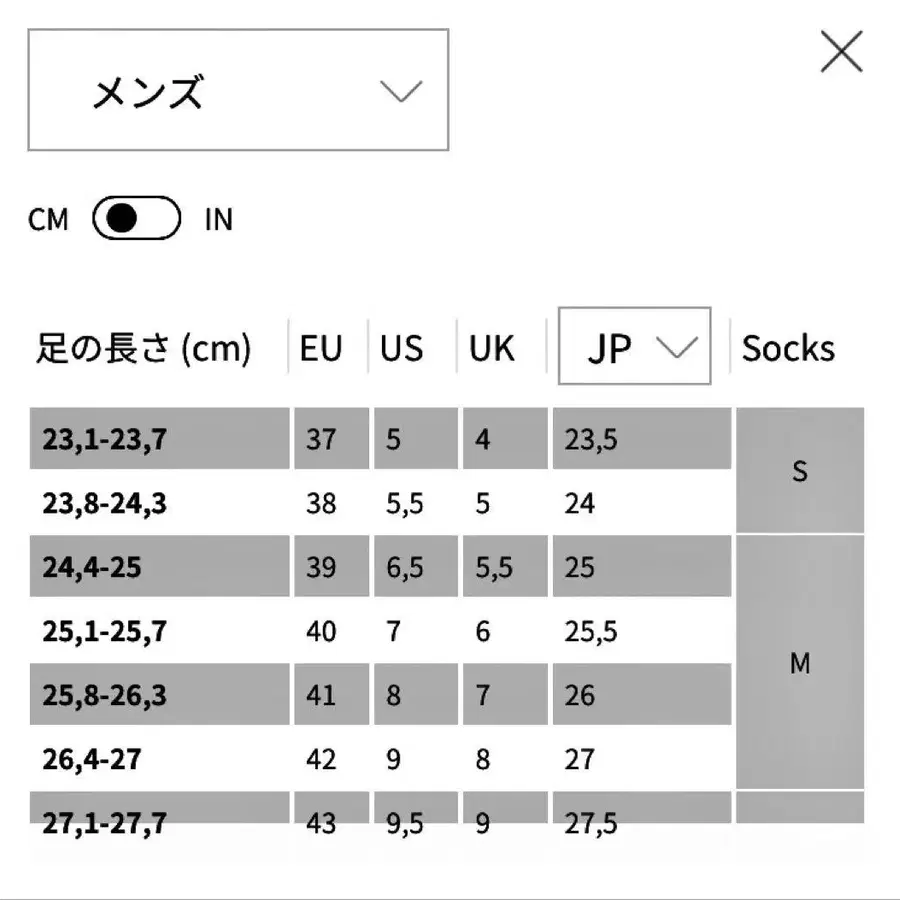This screenshot has width=900, height=900.
Task: Click the chevron in メンズ selector
Action: [401, 92]
